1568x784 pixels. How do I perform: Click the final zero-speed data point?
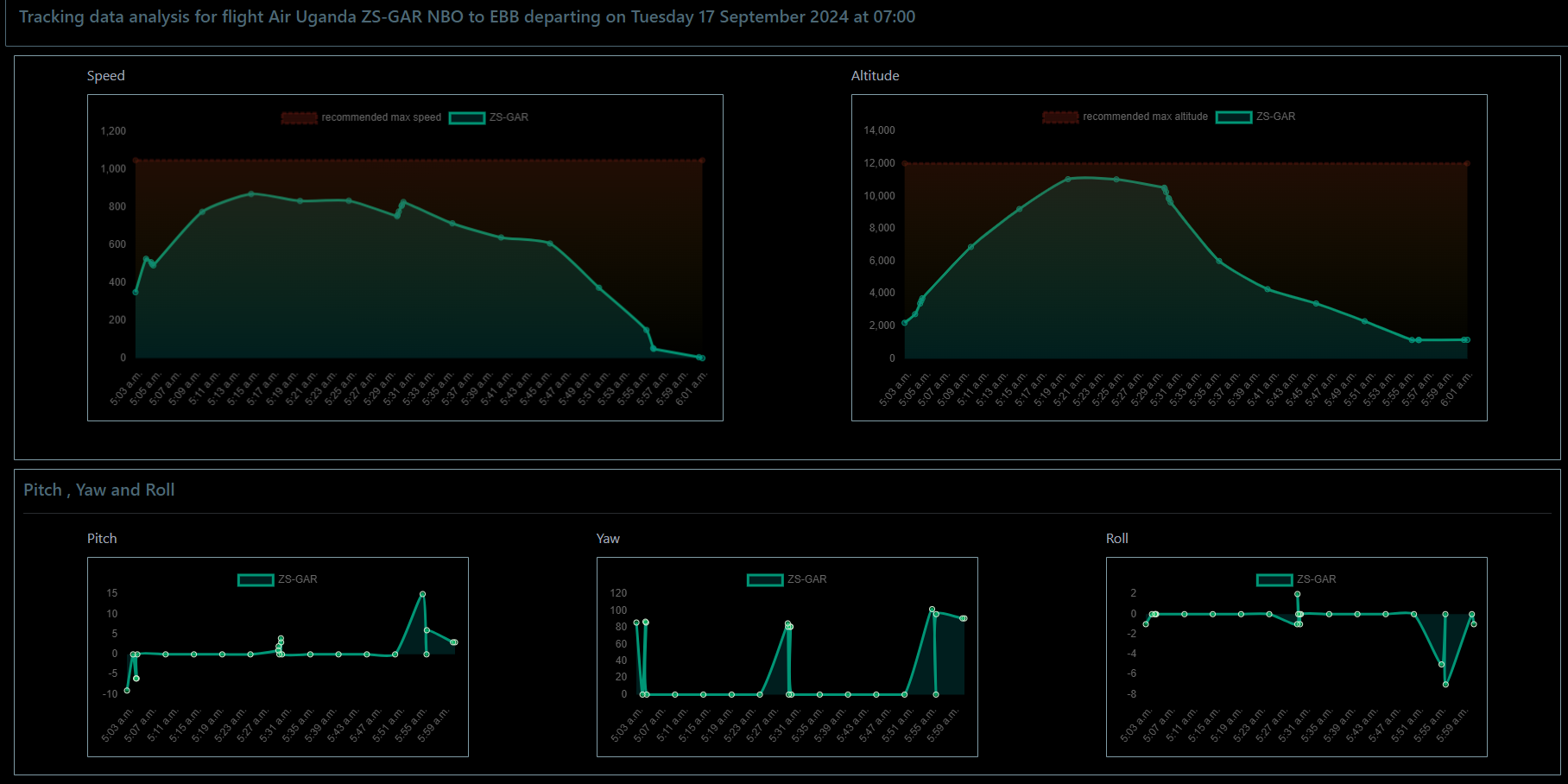[701, 357]
